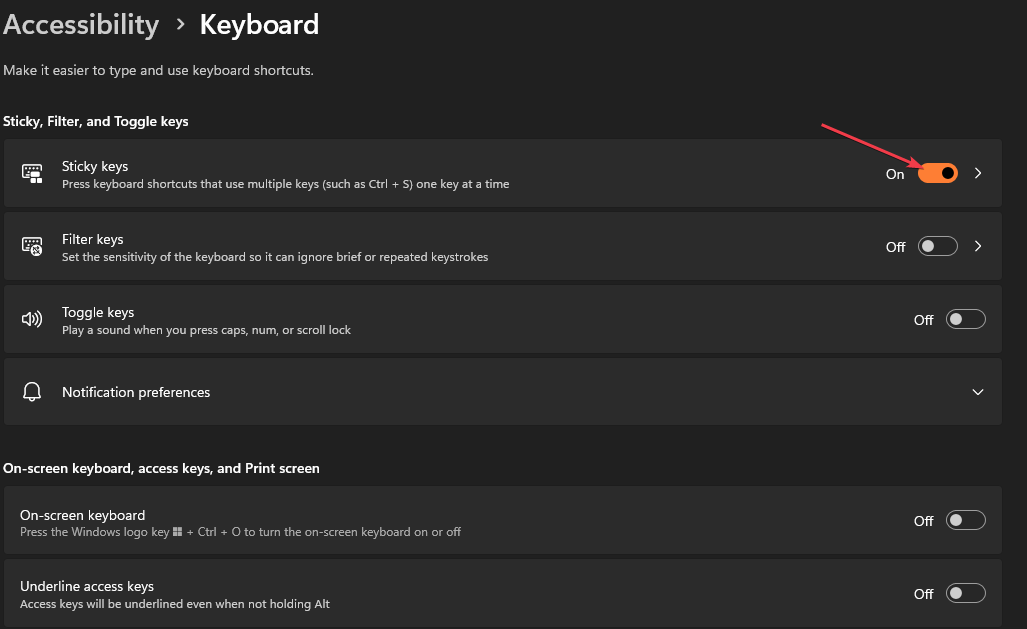
Task: Click the Underline access keys label
Action: [87, 586]
